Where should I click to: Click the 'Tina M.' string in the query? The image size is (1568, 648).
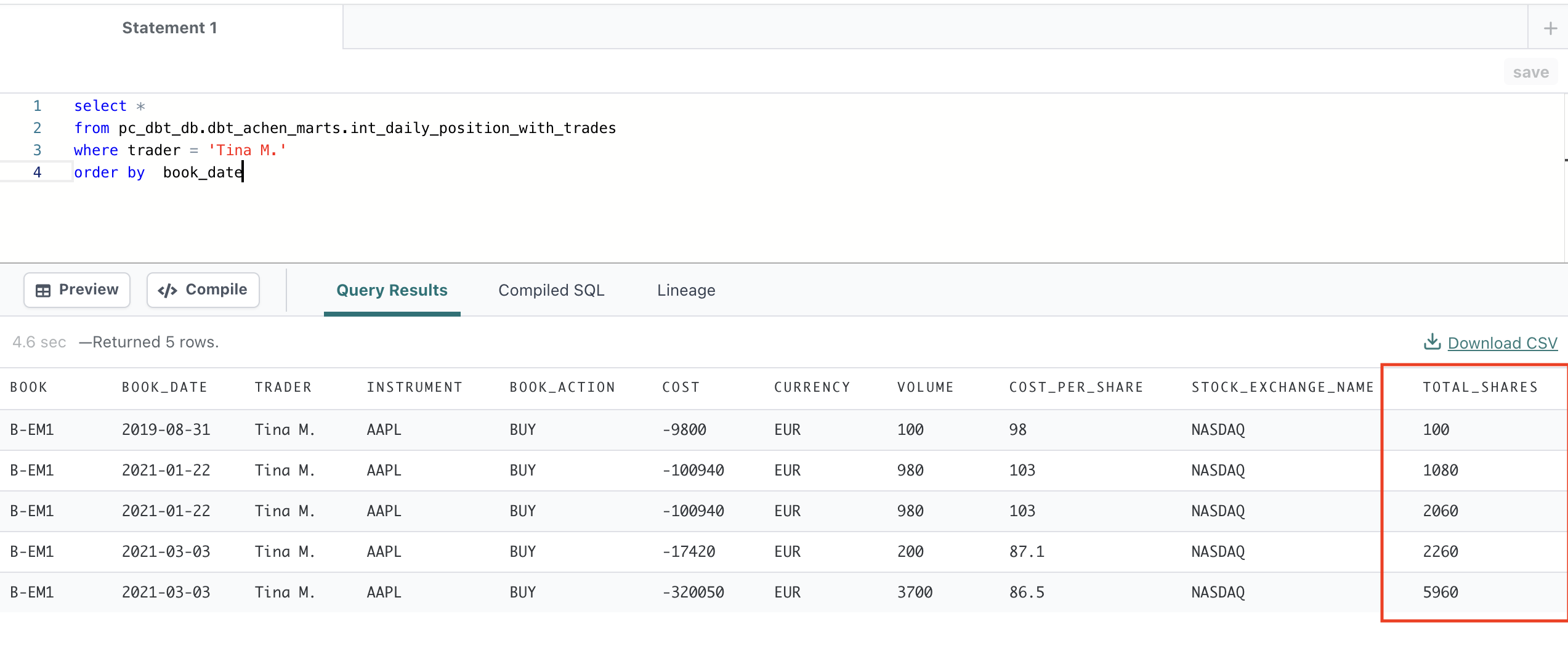coord(247,150)
